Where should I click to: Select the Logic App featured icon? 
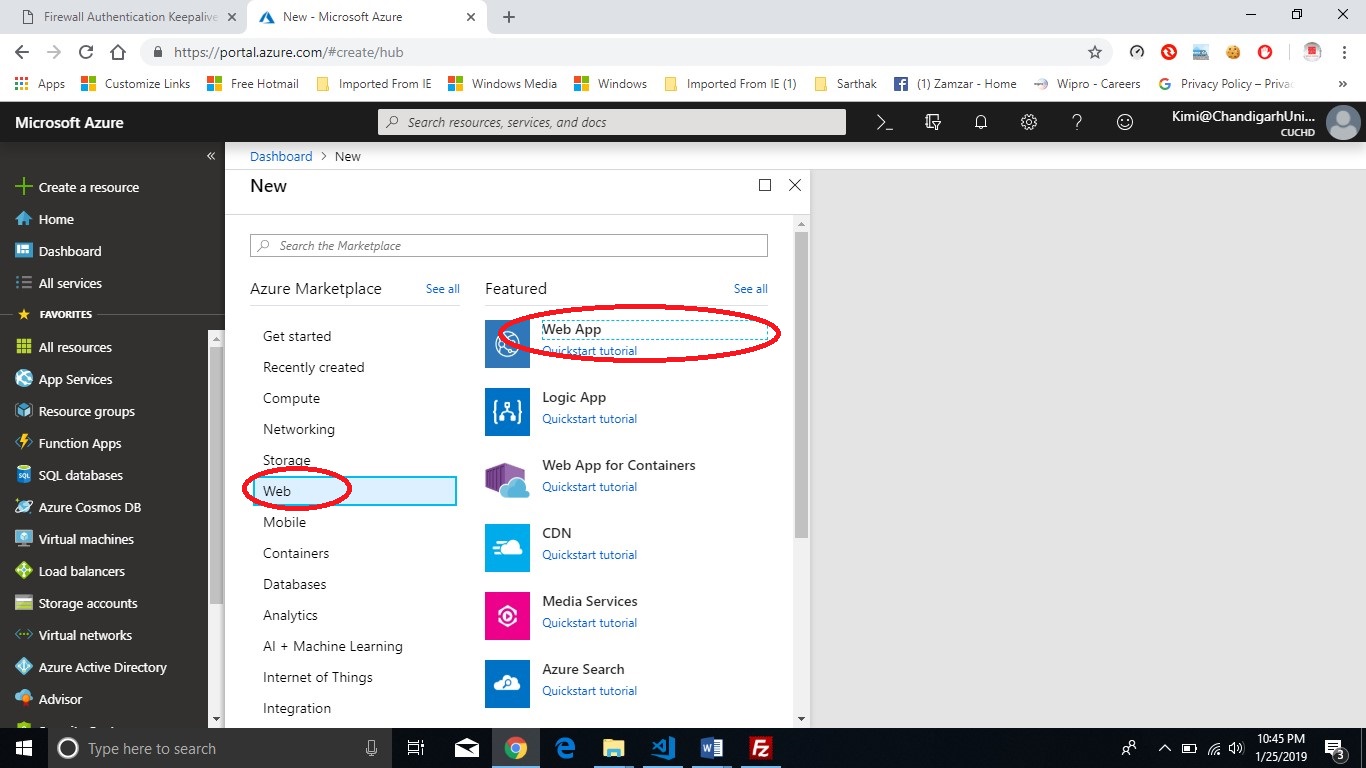click(507, 411)
